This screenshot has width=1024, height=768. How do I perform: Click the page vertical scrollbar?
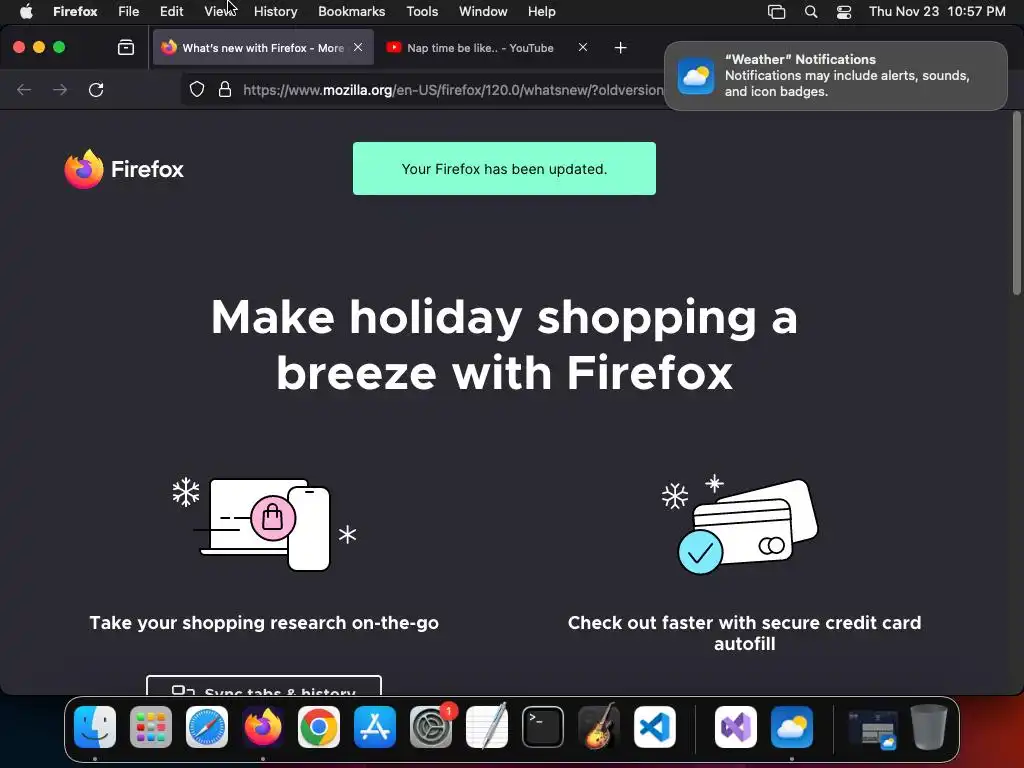click(1016, 204)
